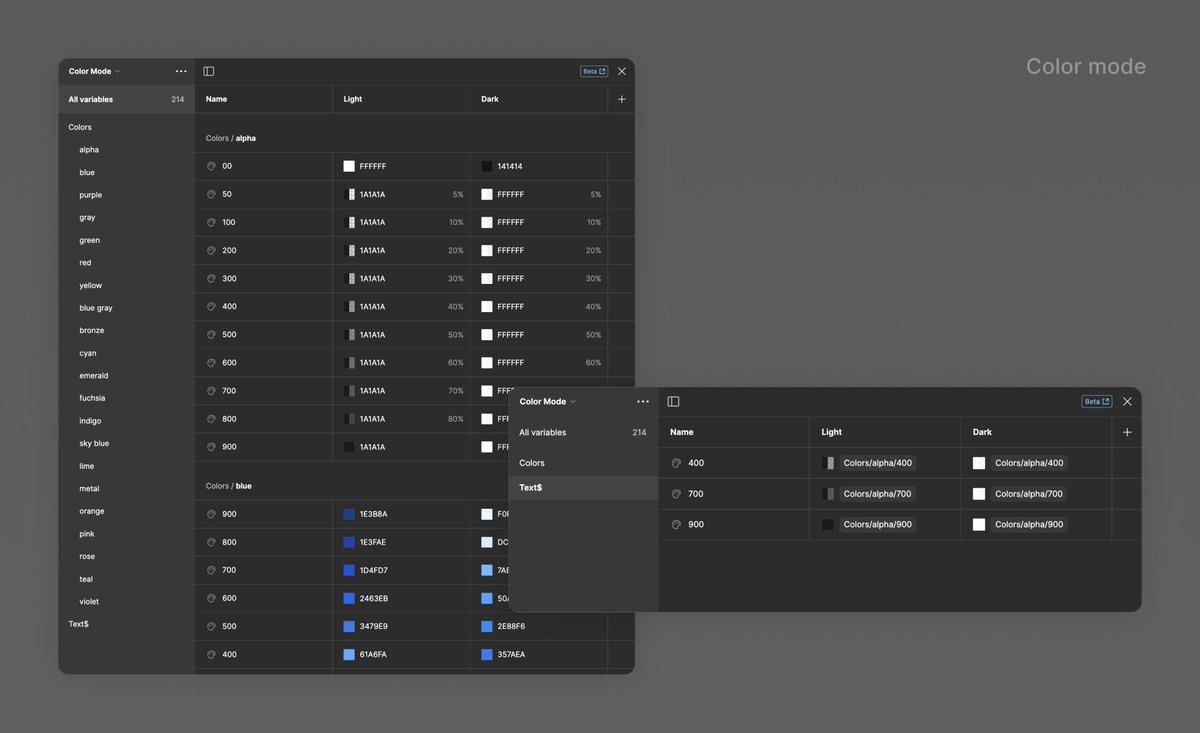Click the Light swatch FFFFFF for alpha 00

point(349,166)
